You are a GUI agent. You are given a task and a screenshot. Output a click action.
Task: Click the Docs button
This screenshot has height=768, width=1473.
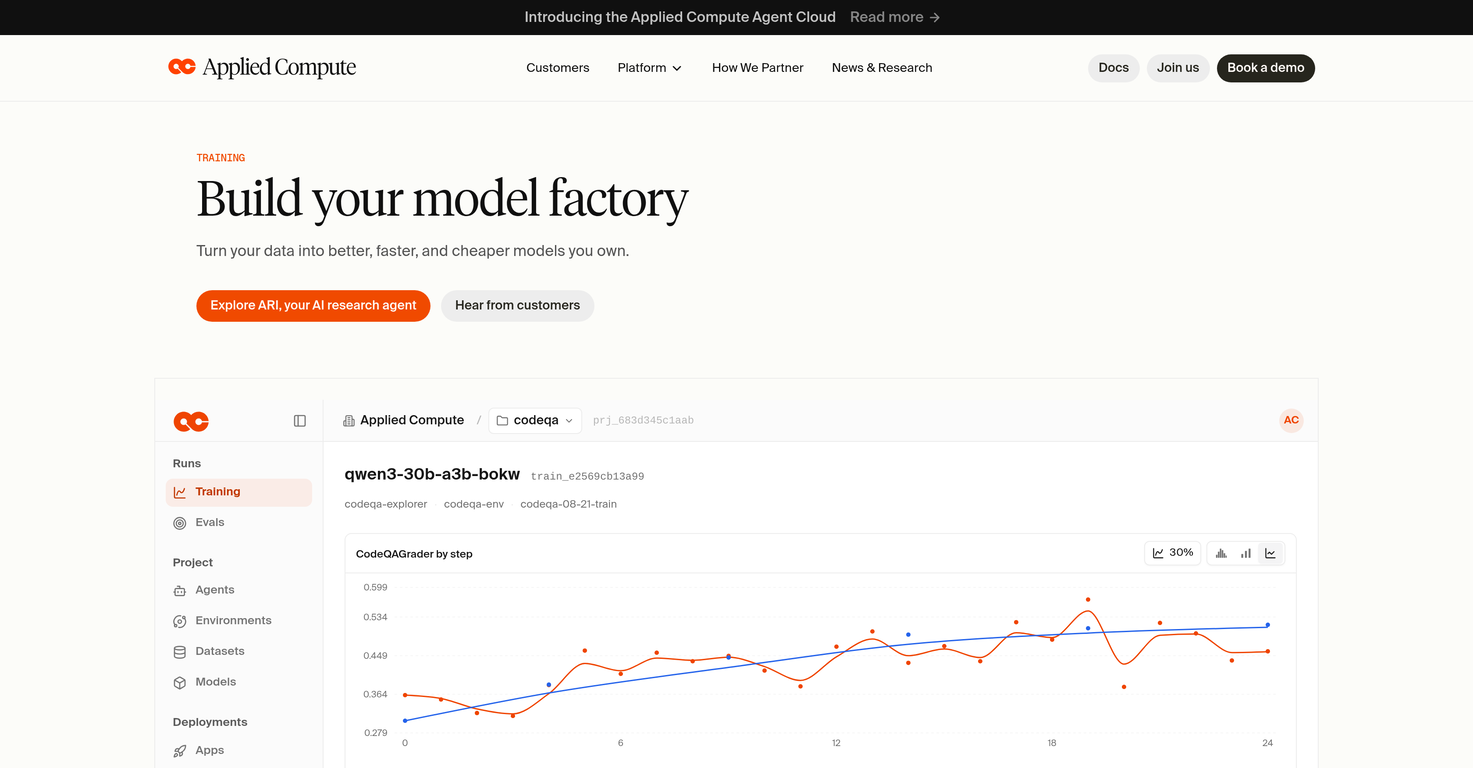pos(1114,68)
